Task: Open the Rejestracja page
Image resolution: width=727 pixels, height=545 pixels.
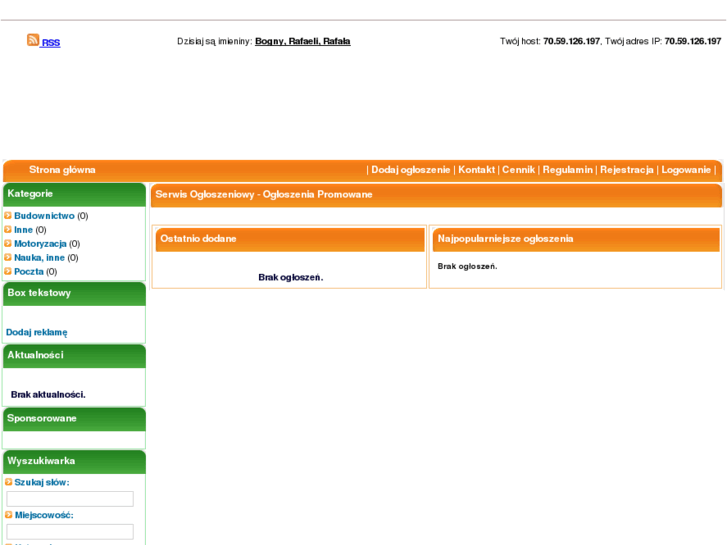Action: pos(626,170)
